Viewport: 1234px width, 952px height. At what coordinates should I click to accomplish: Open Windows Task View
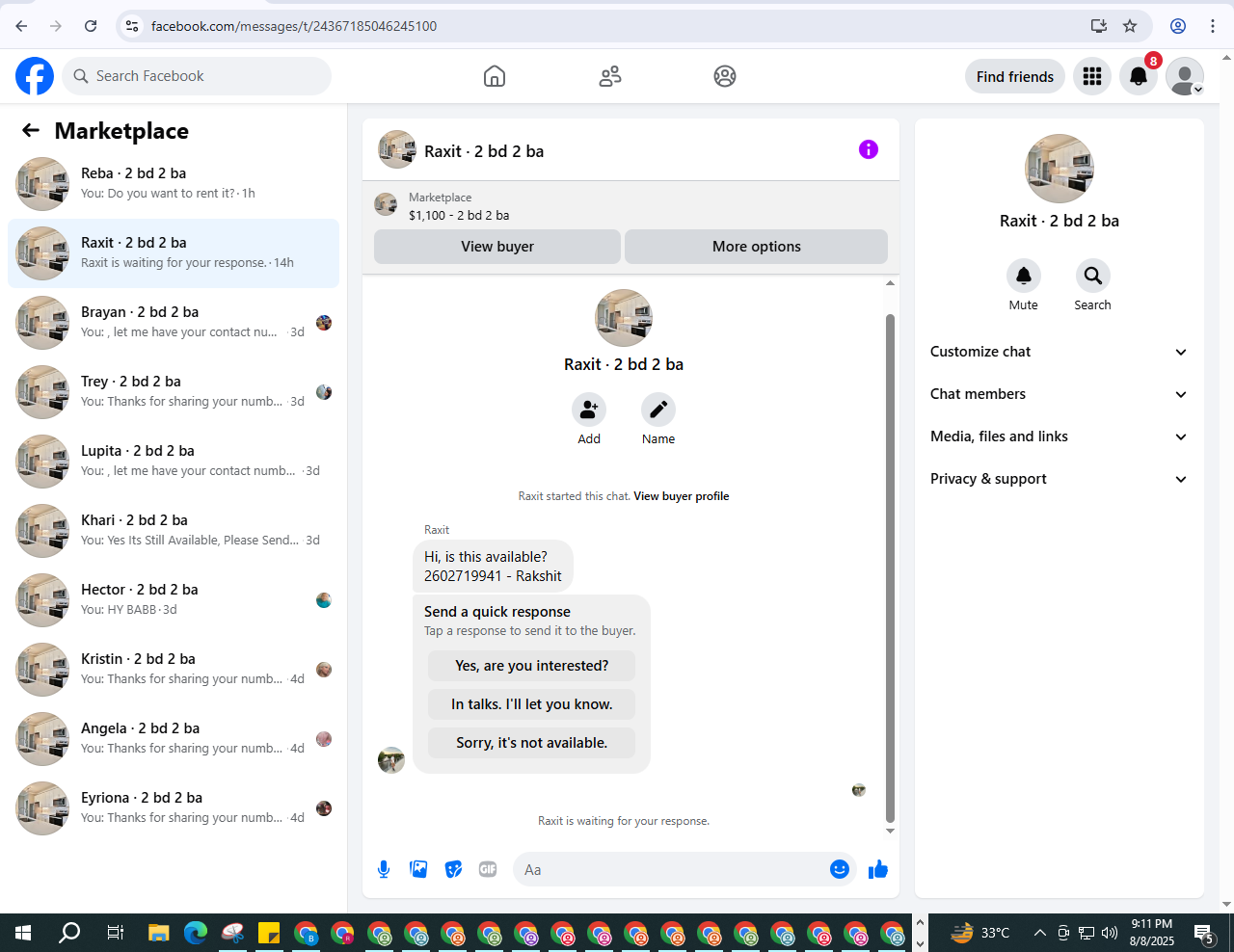point(115,933)
